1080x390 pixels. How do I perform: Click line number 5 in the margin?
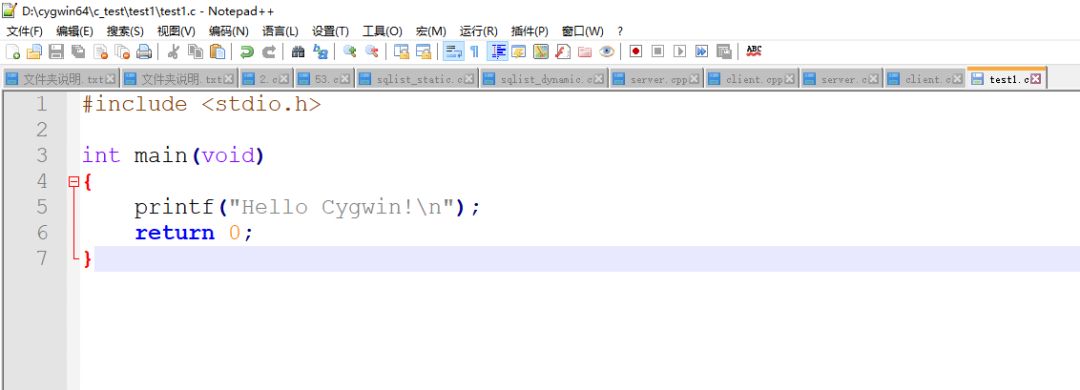[x=42, y=207]
